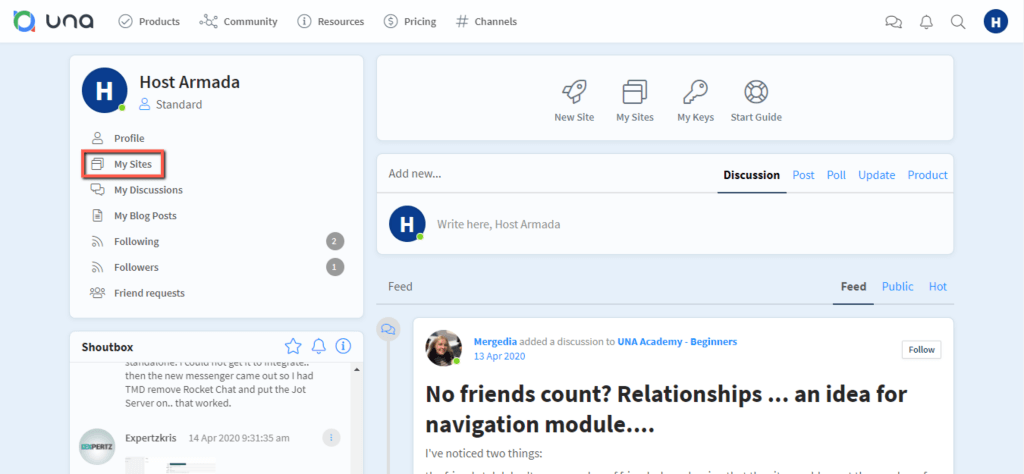Open My Keys key icon

[x=695, y=93]
